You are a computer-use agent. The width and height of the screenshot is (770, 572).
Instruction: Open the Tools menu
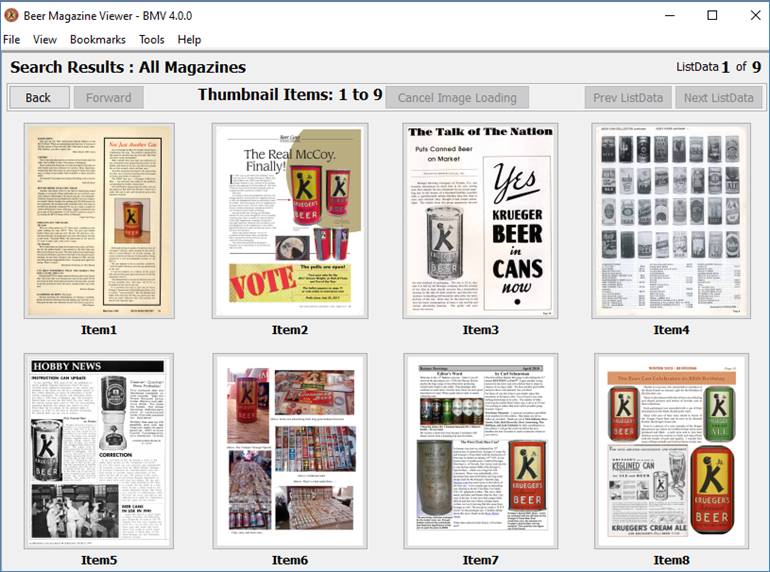(x=151, y=39)
